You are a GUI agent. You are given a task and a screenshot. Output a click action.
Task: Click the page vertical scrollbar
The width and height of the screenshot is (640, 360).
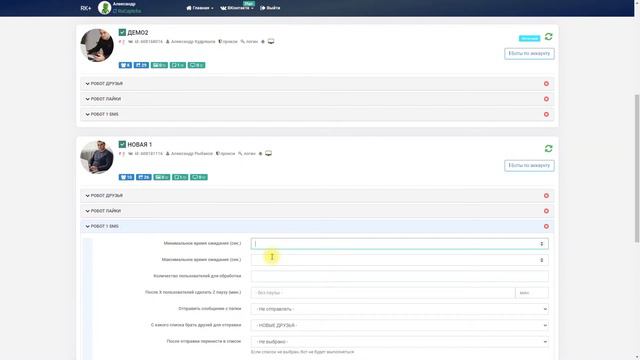tap(637, 169)
